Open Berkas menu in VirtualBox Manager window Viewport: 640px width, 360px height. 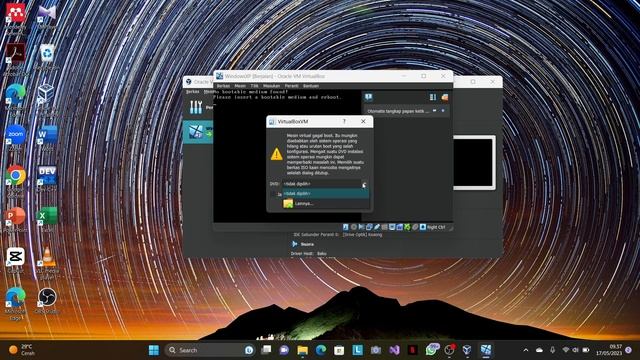click(193, 92)
